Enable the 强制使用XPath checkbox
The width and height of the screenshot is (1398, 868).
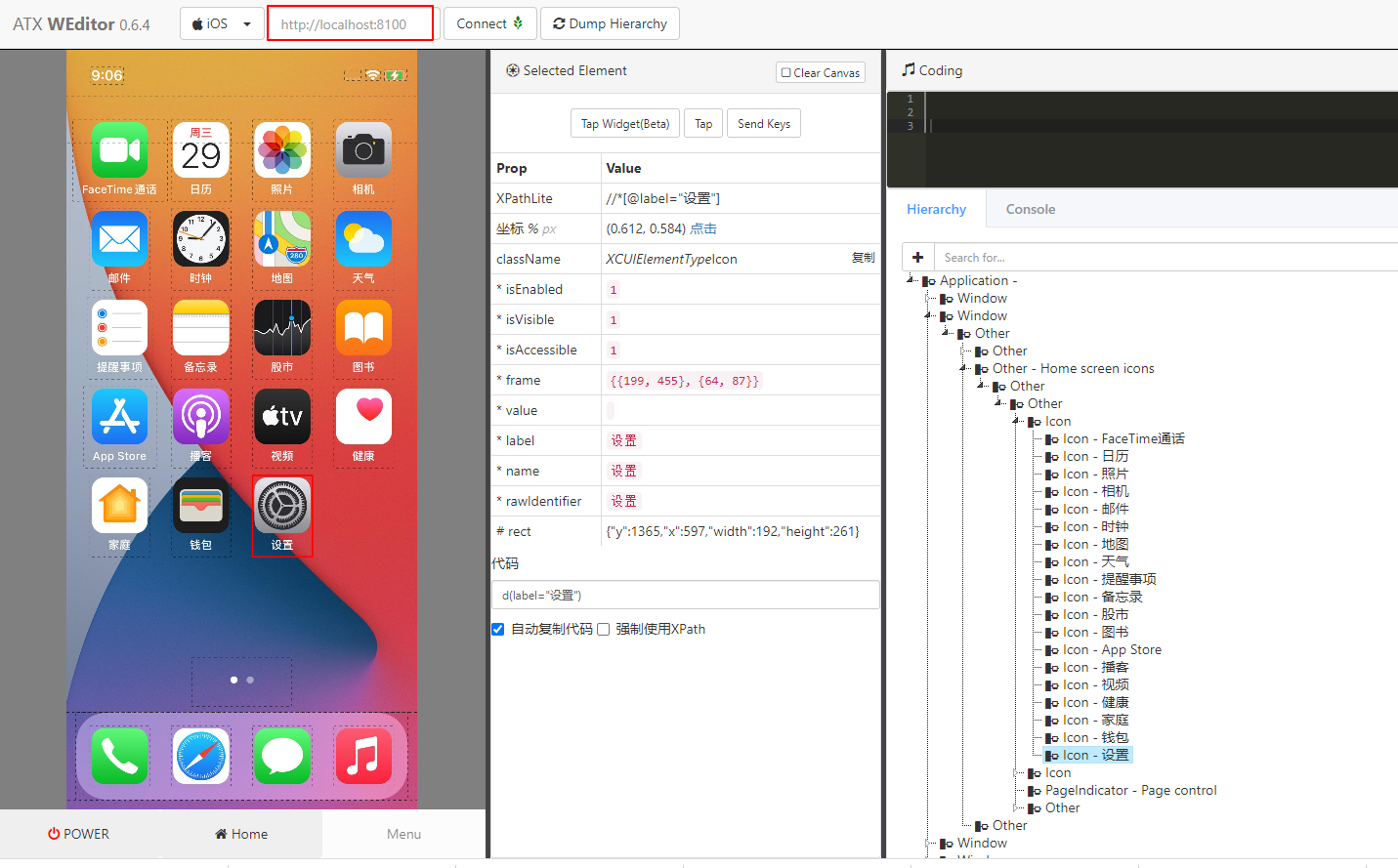click(603, 629)
